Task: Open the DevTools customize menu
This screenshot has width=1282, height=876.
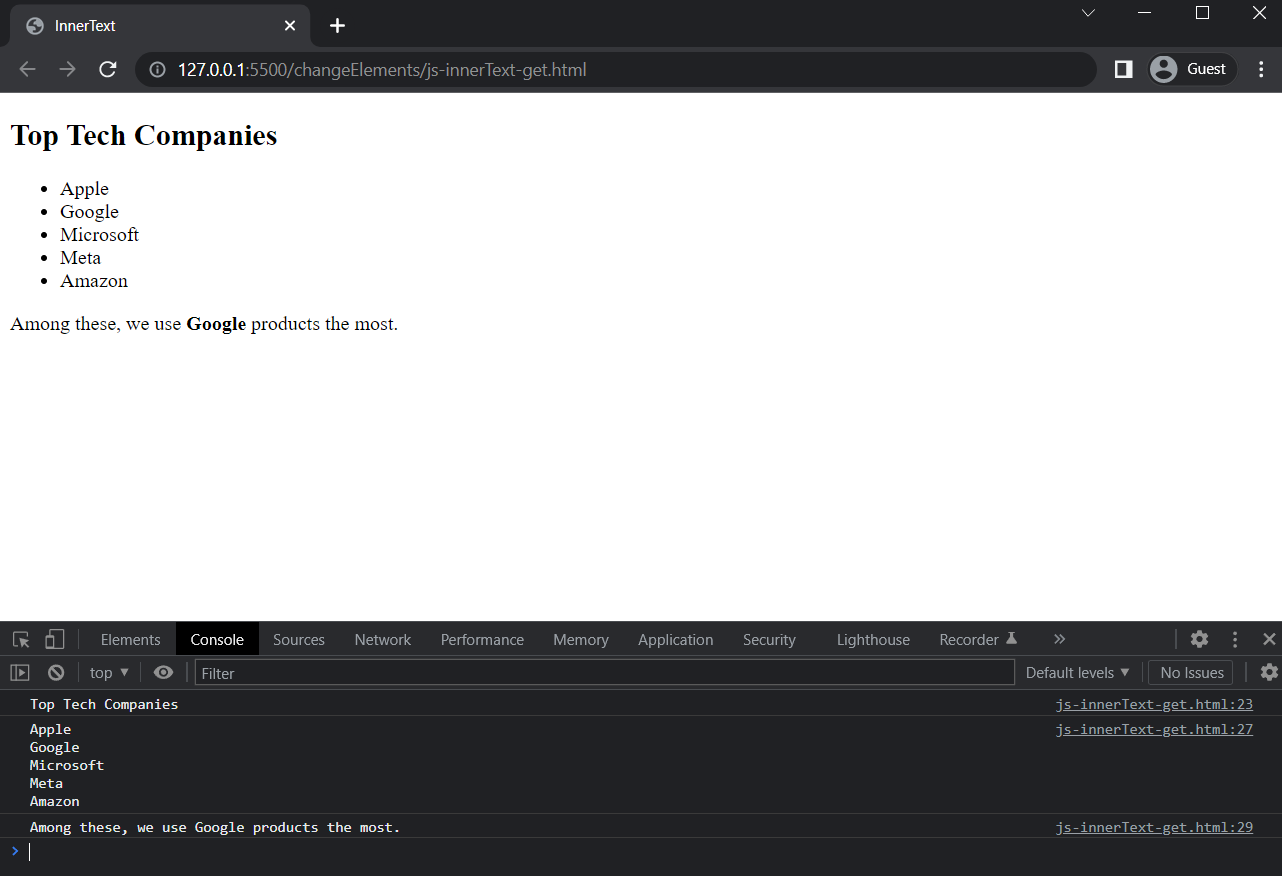Action: click(x=1234, y=638)
